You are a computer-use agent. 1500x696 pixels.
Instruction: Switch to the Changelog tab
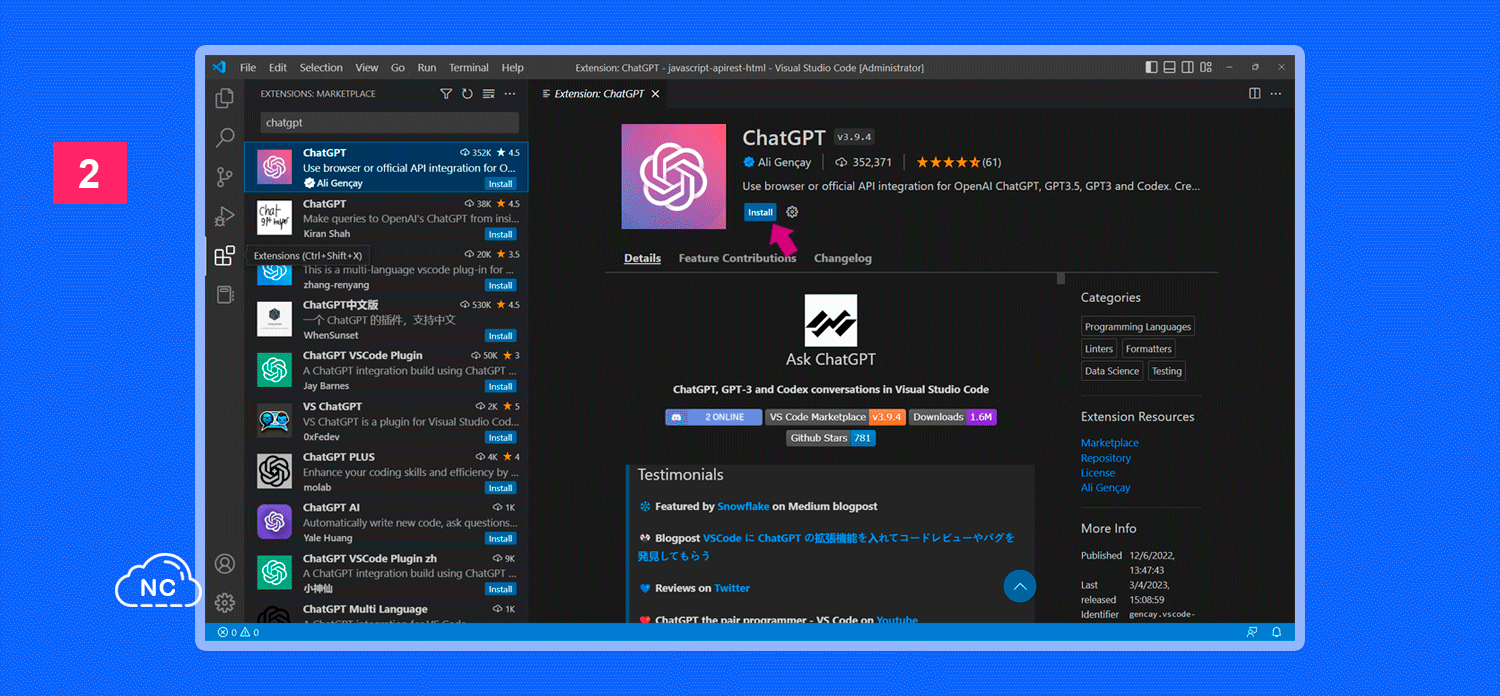coord(843,258)
